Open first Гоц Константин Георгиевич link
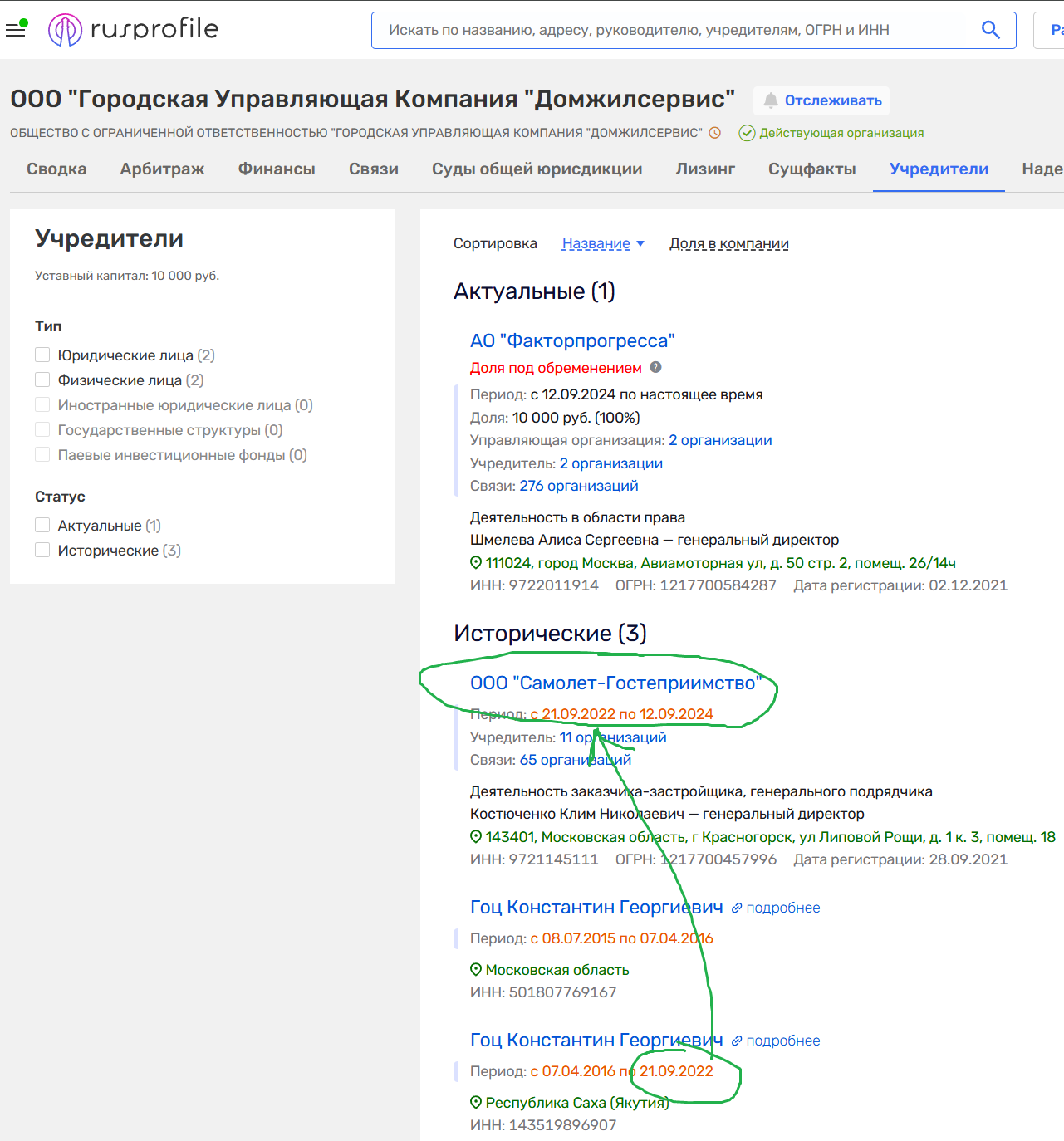Viewport: 1064px width, 1141px height. click(596, 907)
